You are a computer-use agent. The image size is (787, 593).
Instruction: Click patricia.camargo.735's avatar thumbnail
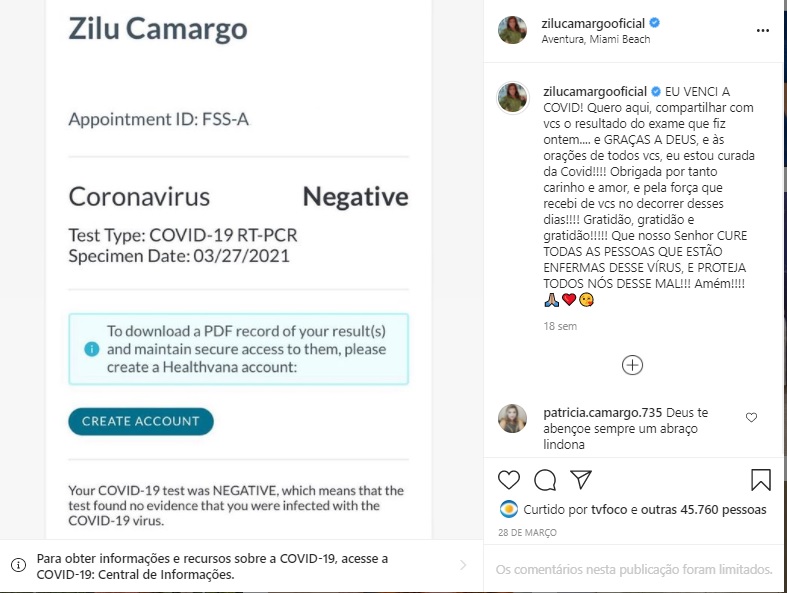pyautogui.click(x=512, y=418)
